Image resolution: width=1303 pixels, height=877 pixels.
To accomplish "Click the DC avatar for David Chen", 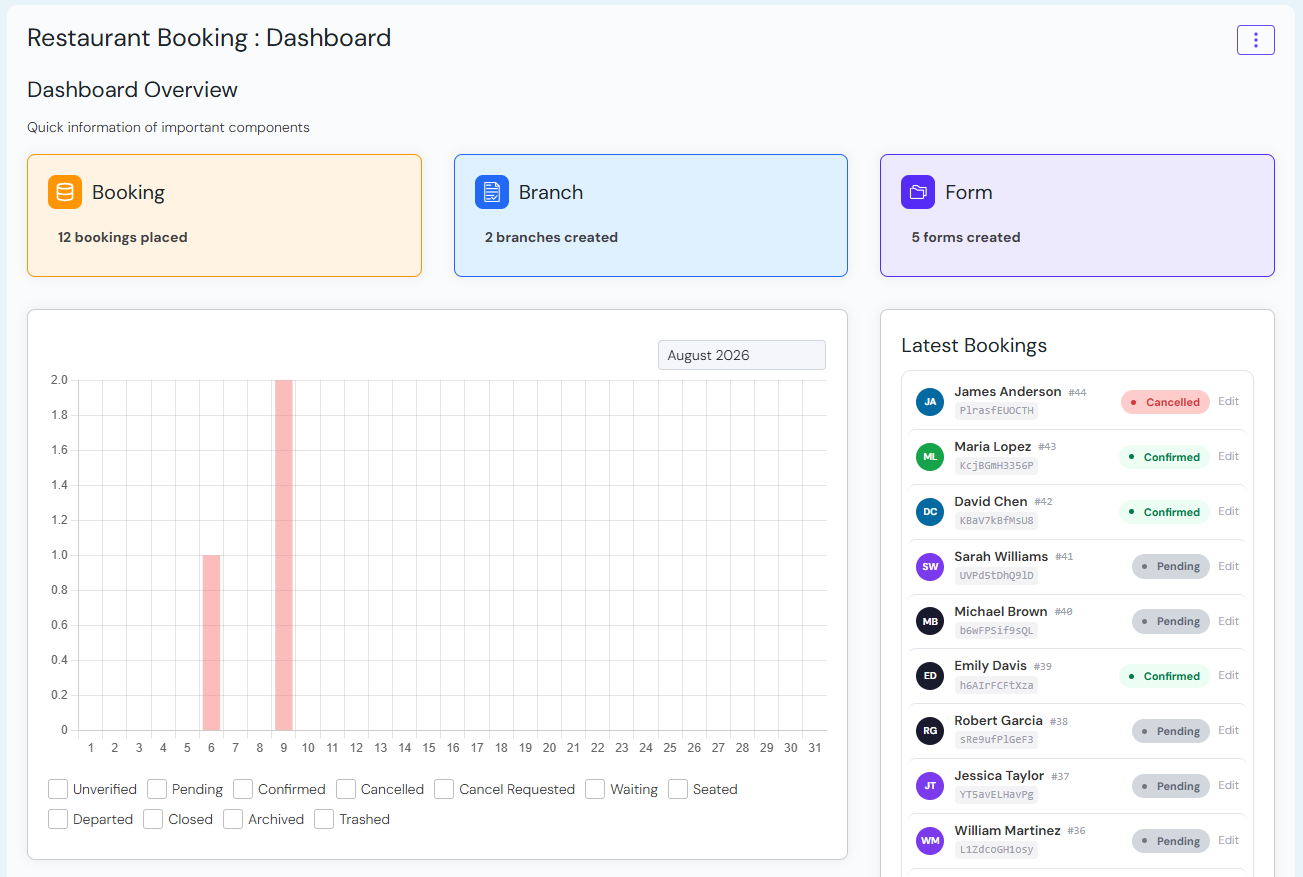I will point(930,512).
